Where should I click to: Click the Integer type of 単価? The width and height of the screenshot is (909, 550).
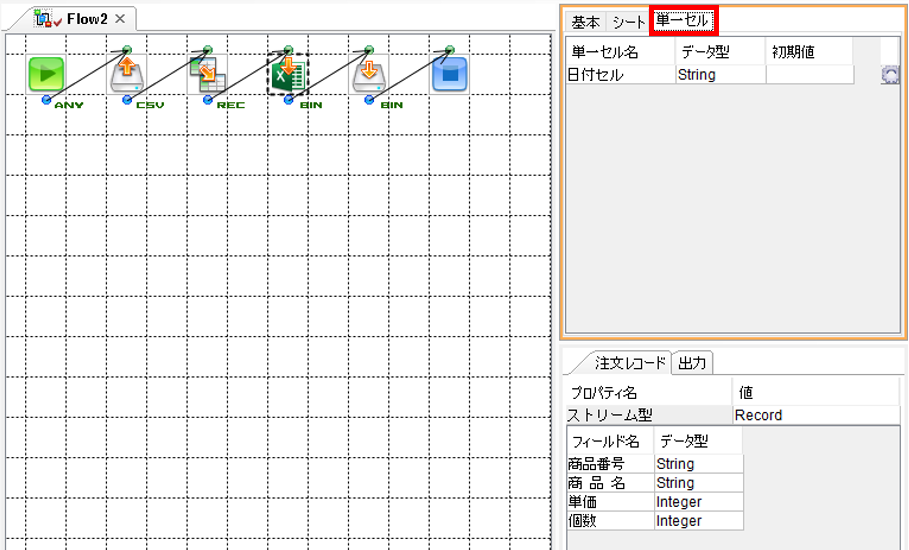[699, 502]
